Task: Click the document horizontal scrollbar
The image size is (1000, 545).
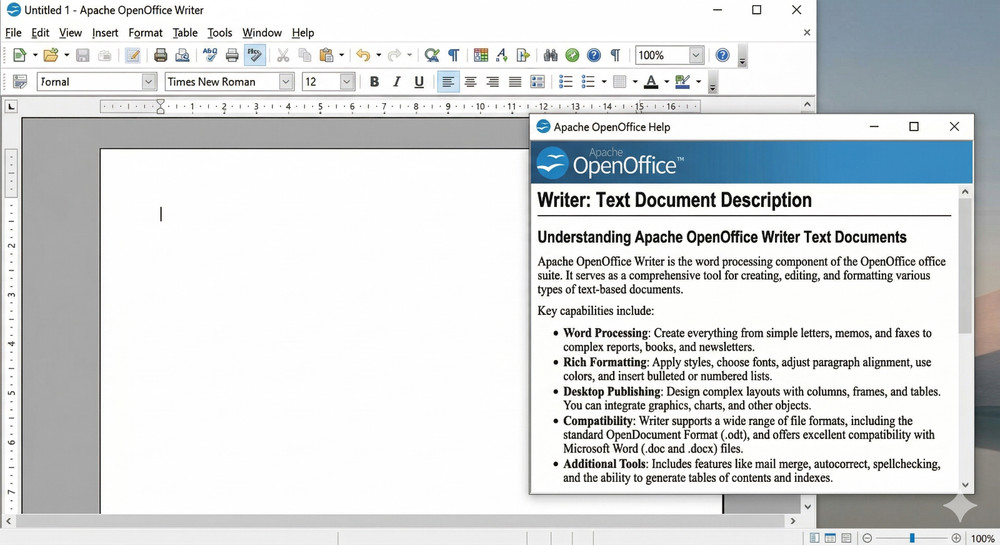Action: tap(399, 521)
